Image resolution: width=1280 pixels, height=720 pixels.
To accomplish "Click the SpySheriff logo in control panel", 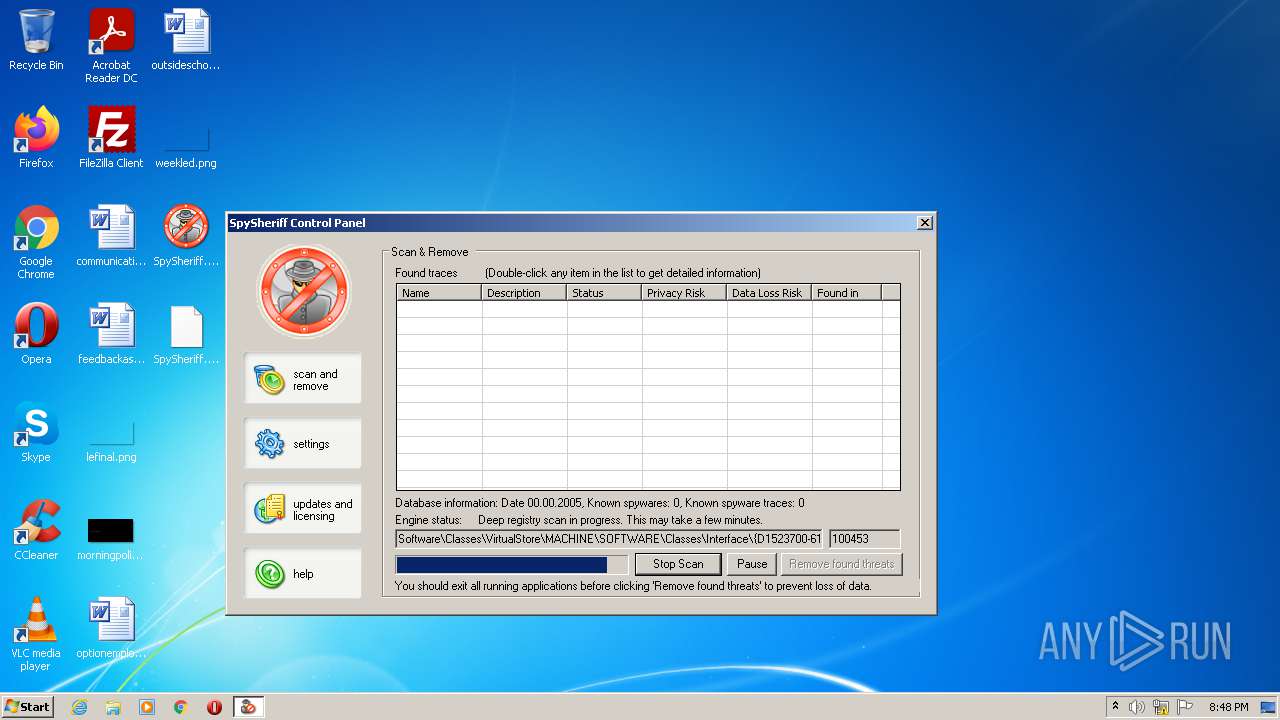I will click(304, 291).
